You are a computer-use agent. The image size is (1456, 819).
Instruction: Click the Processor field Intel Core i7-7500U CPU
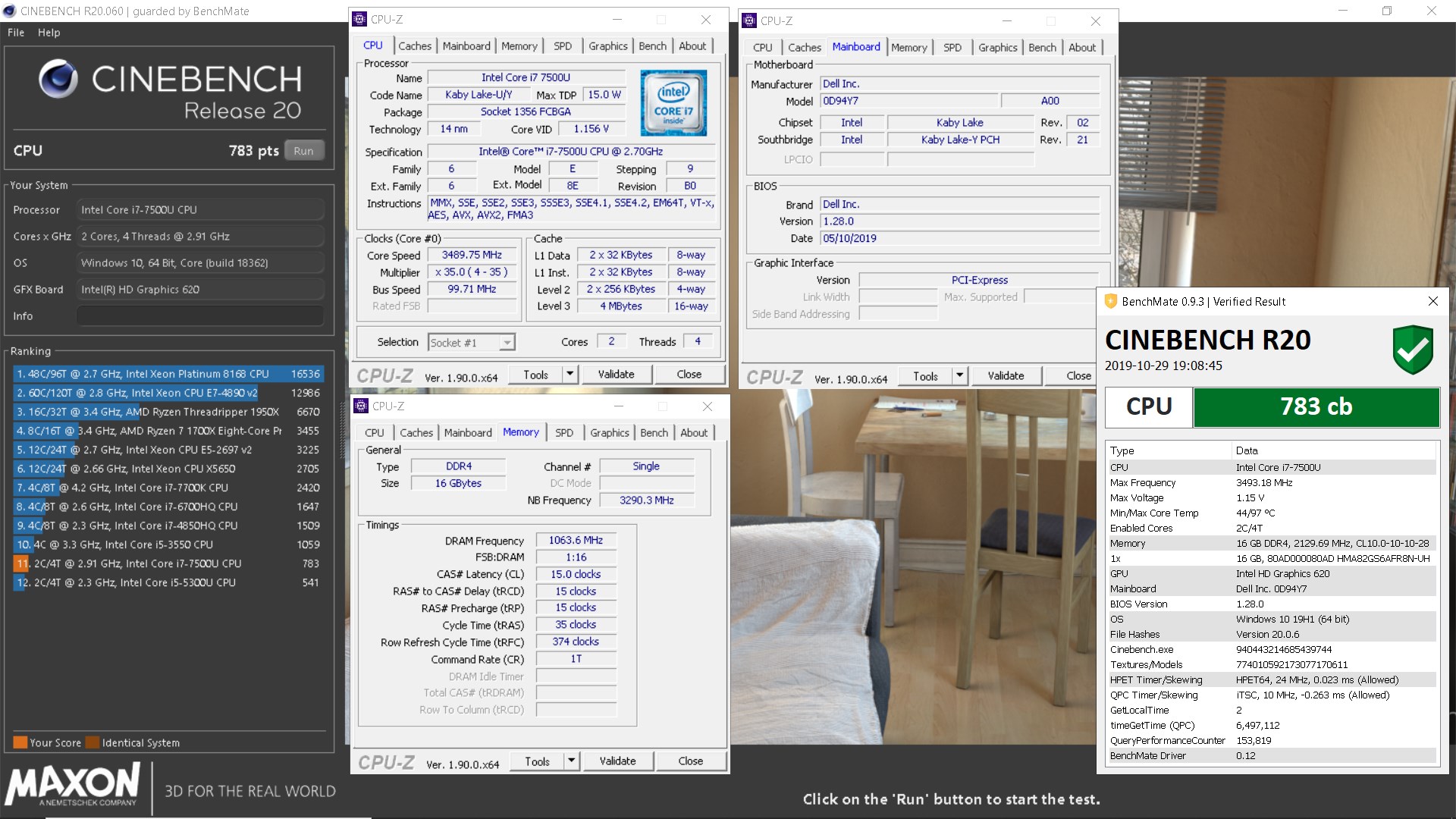click(x=200, y=210)
